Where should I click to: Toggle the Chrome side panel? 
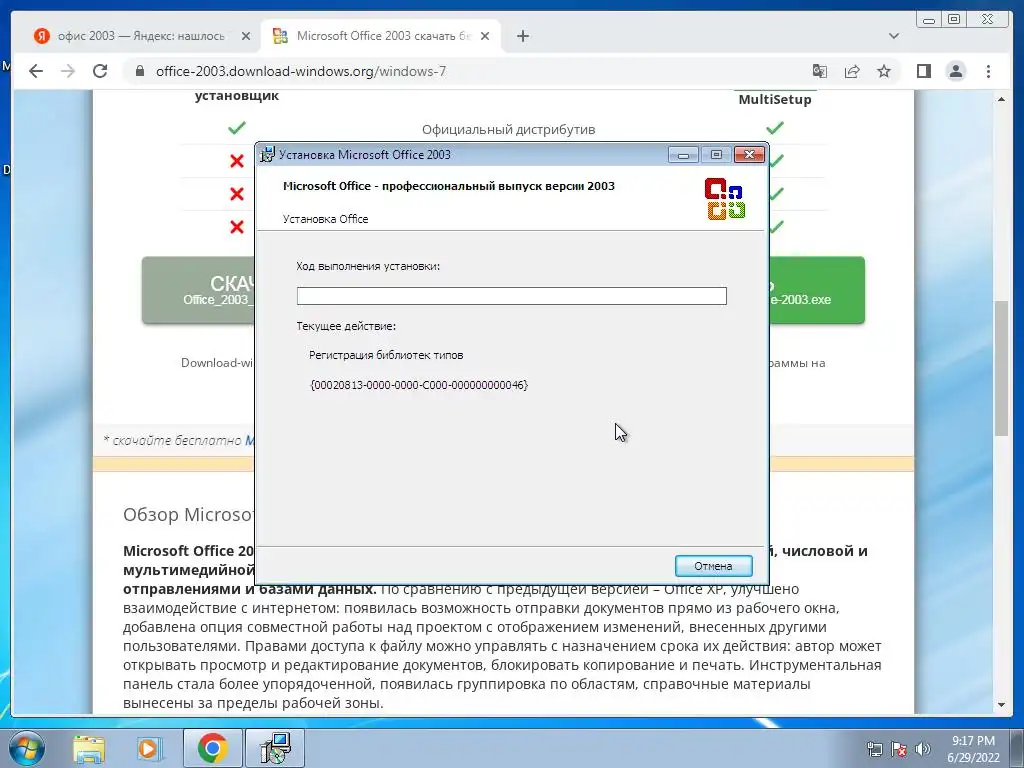pos(923,71)
